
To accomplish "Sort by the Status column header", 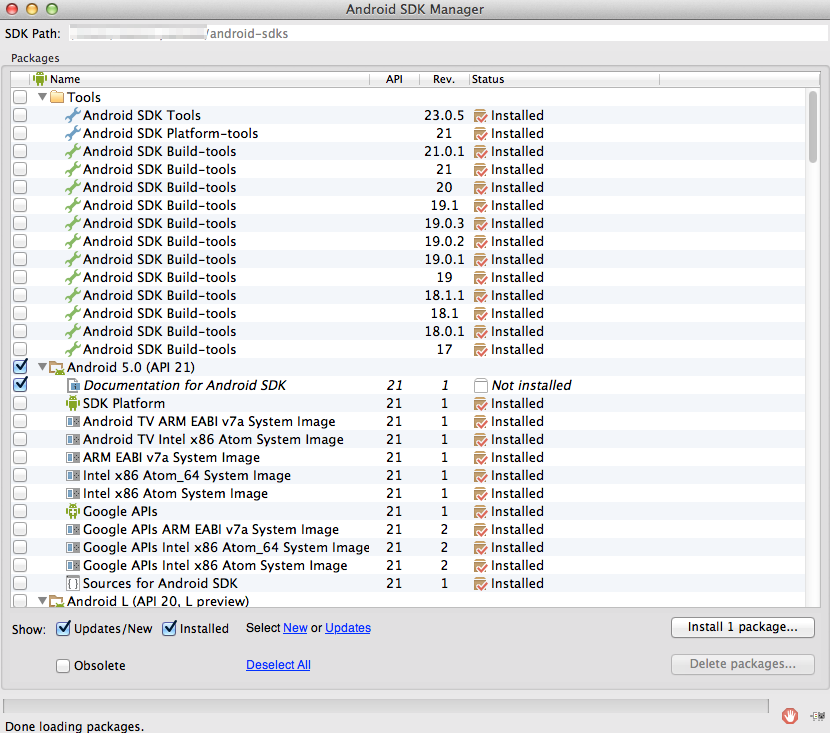I will click(564, 79).
